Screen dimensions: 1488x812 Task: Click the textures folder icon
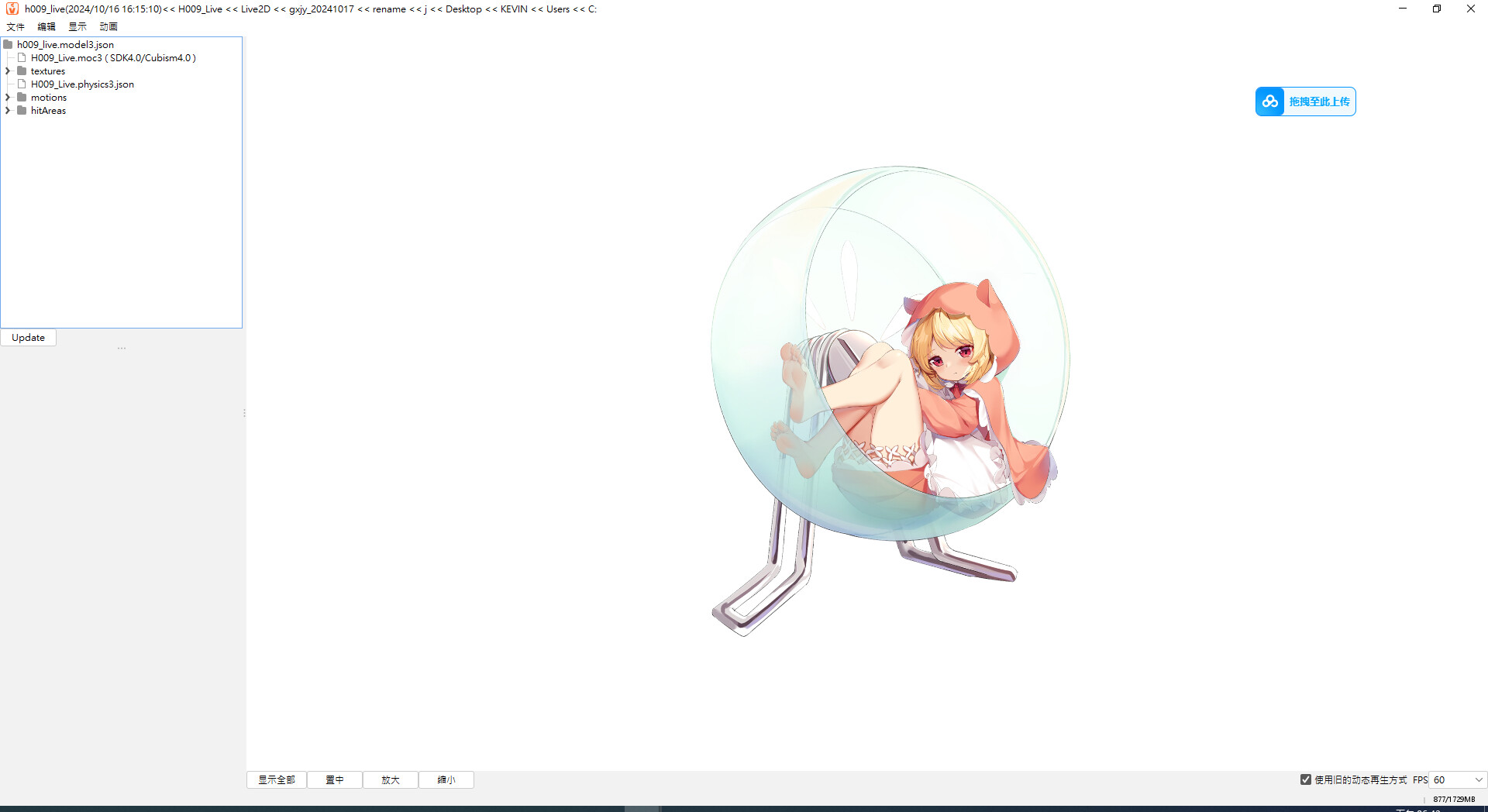(22, 71)
